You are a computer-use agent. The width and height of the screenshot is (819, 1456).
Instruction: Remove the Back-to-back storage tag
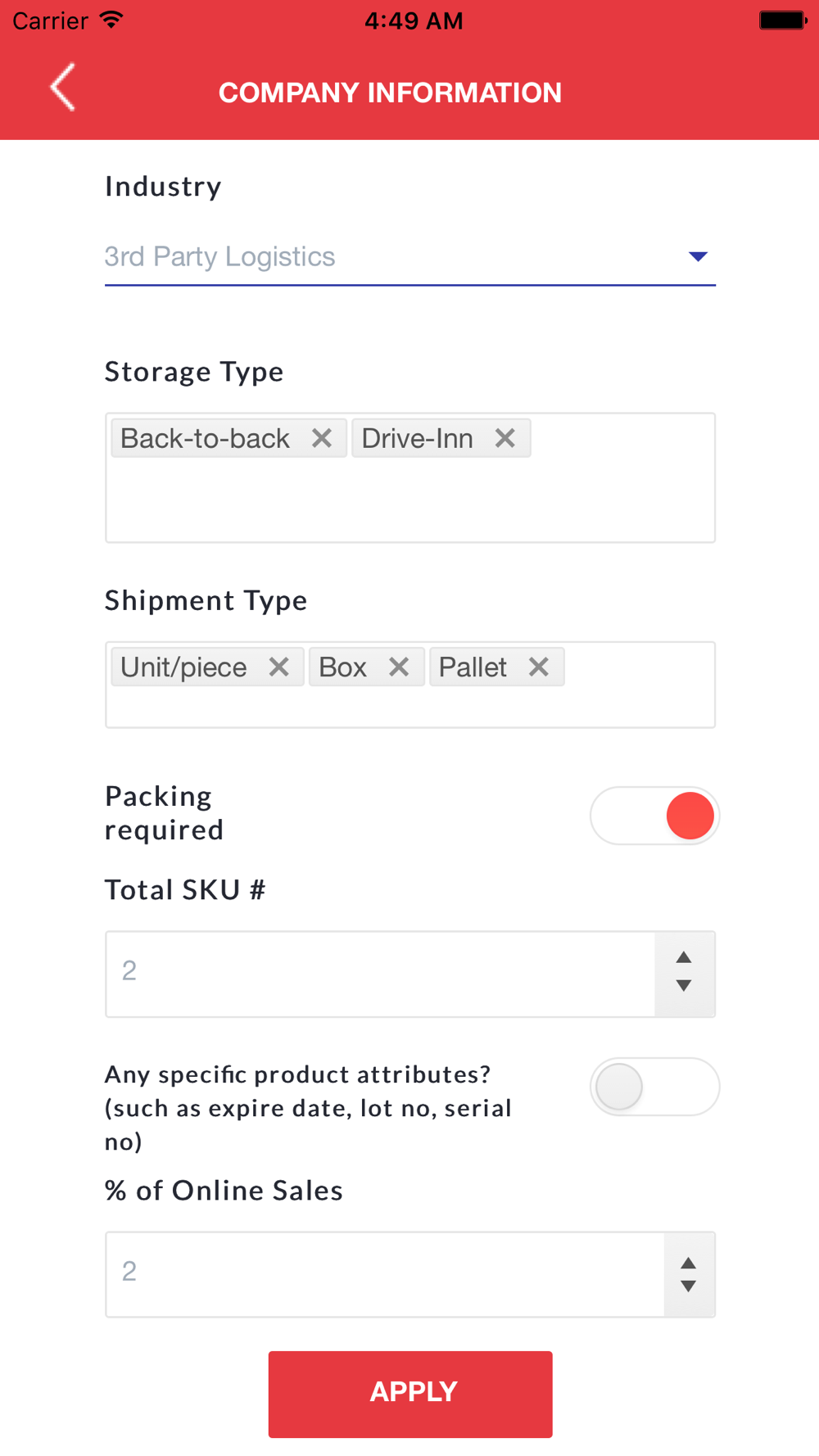click(322, 438)
